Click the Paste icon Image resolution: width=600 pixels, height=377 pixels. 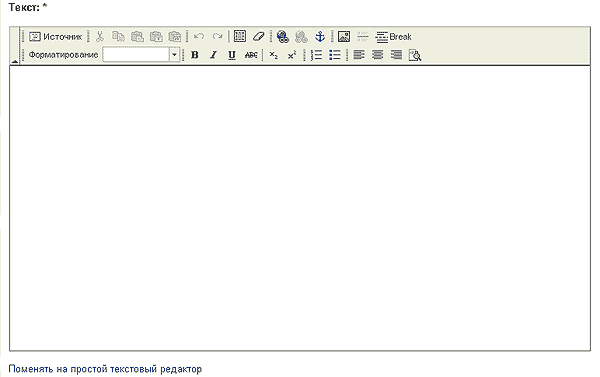click(x=137, y=37)
